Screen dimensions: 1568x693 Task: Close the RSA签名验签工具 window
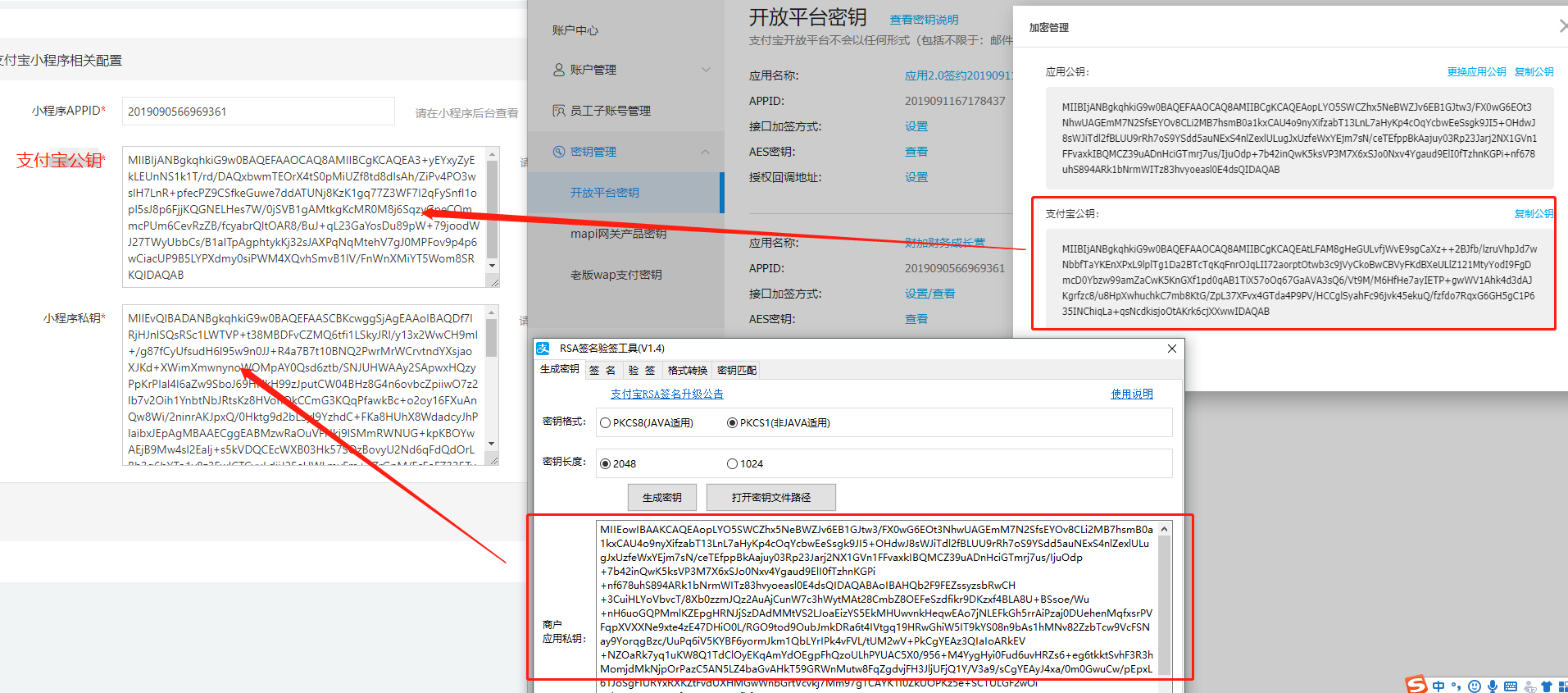1172,349
